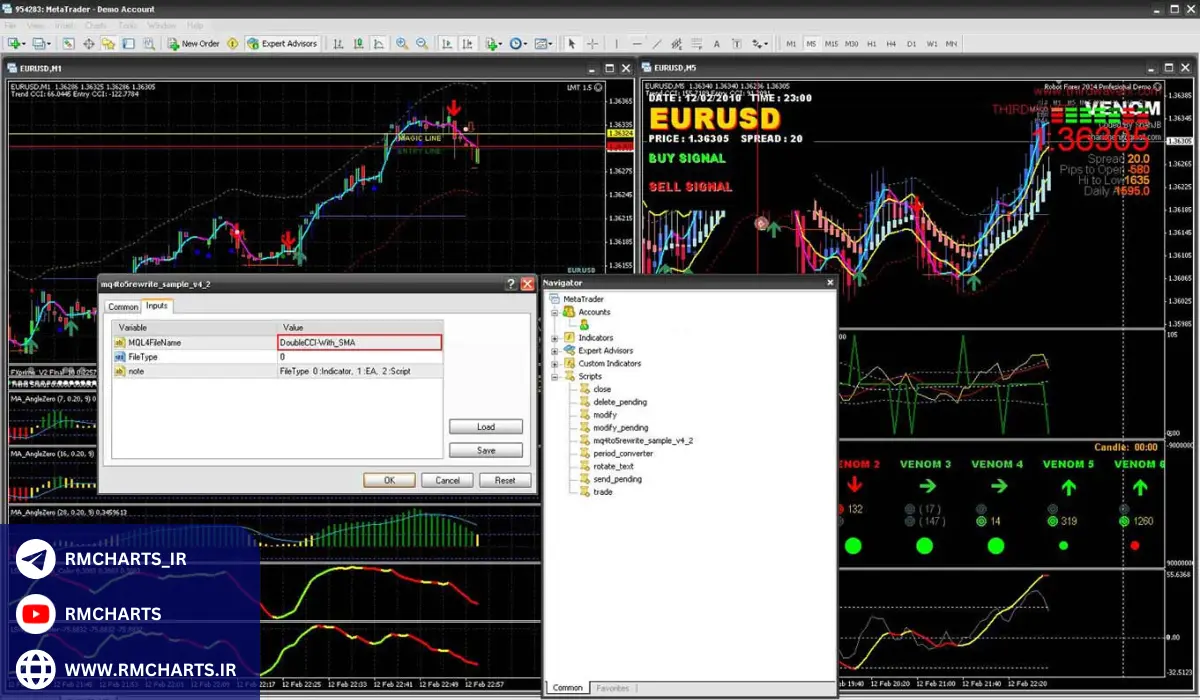The image size is (1200, 700).
Task: Switch chart timeframe to H1
Action: coord(872,44)
